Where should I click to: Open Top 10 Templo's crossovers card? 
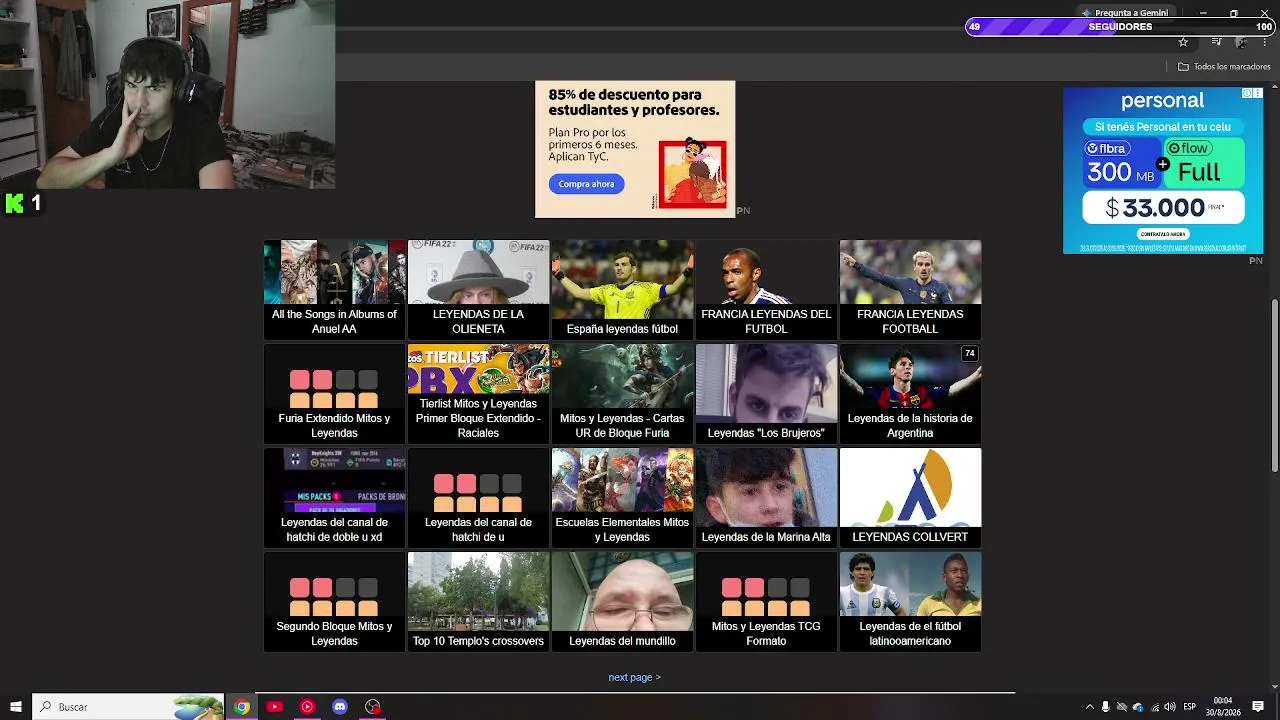(478, 601)
